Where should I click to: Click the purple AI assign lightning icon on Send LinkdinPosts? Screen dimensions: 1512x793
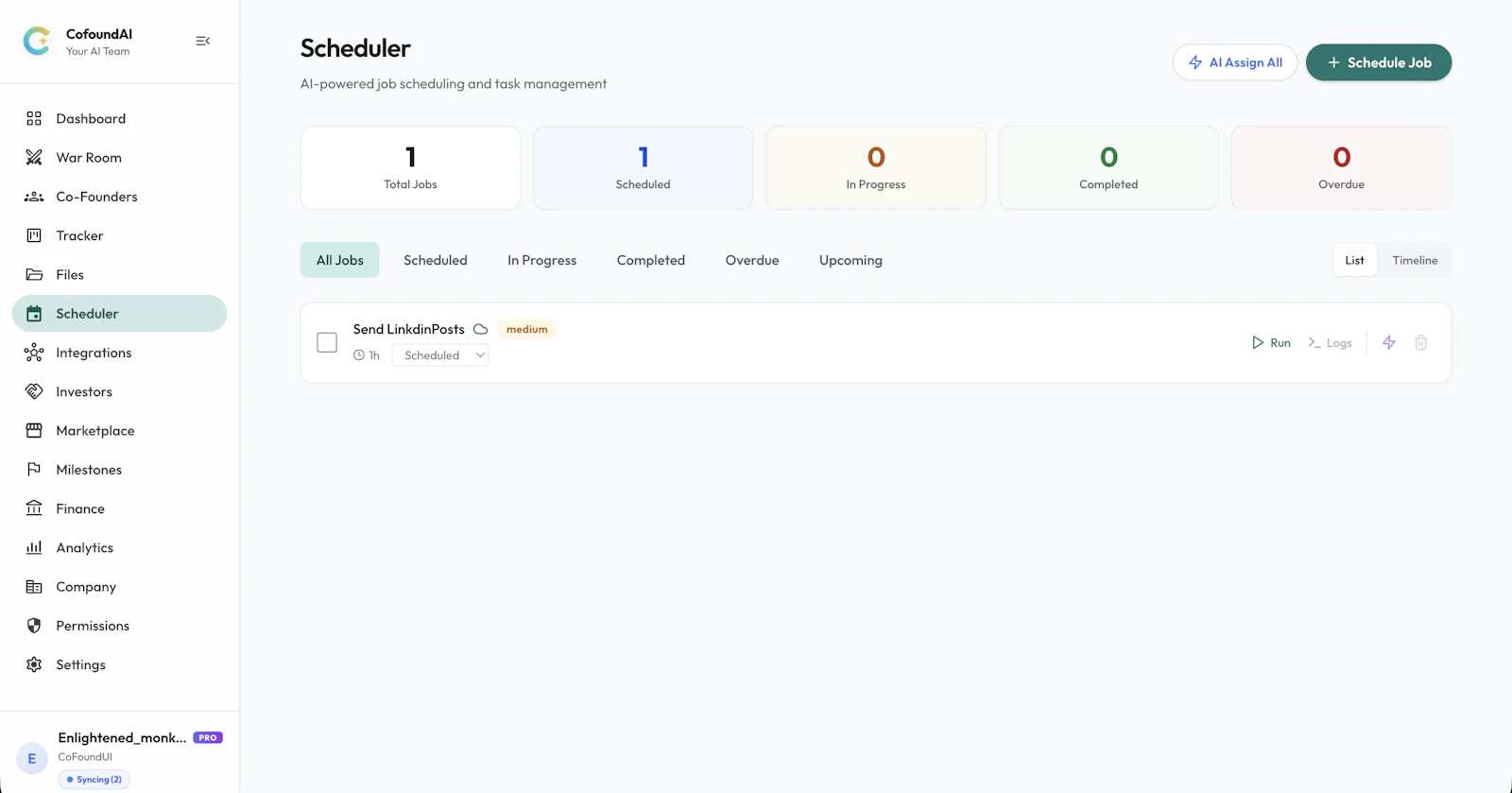coord(1389,342)
